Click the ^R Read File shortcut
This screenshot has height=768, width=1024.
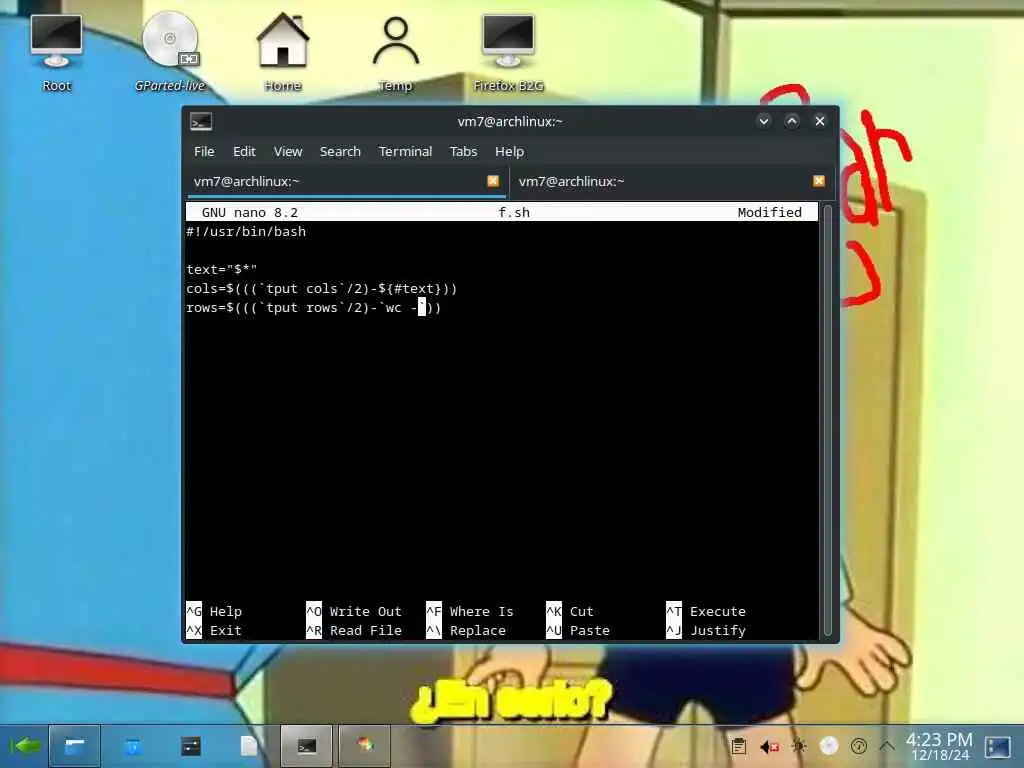354,631
